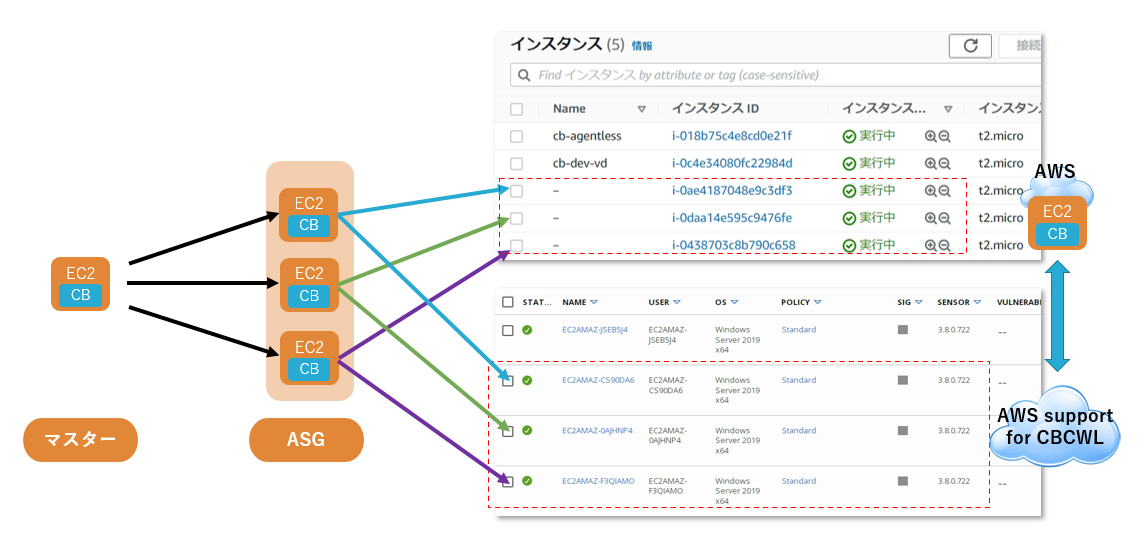
Task: Select the EC2AMAZ-JSEB5J4 endpoint checkbox
Action: pos(508,331)
